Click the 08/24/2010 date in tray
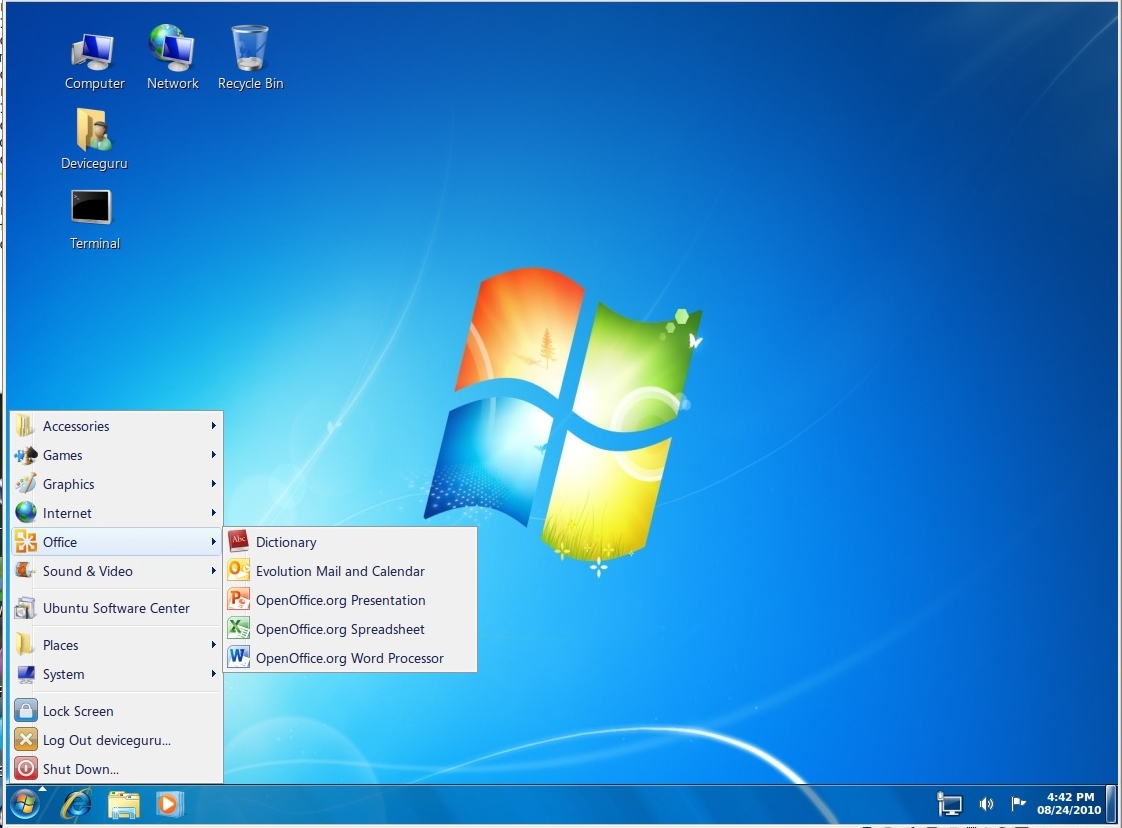The width and height of the screenshot is (1122, 828). 1069,810
